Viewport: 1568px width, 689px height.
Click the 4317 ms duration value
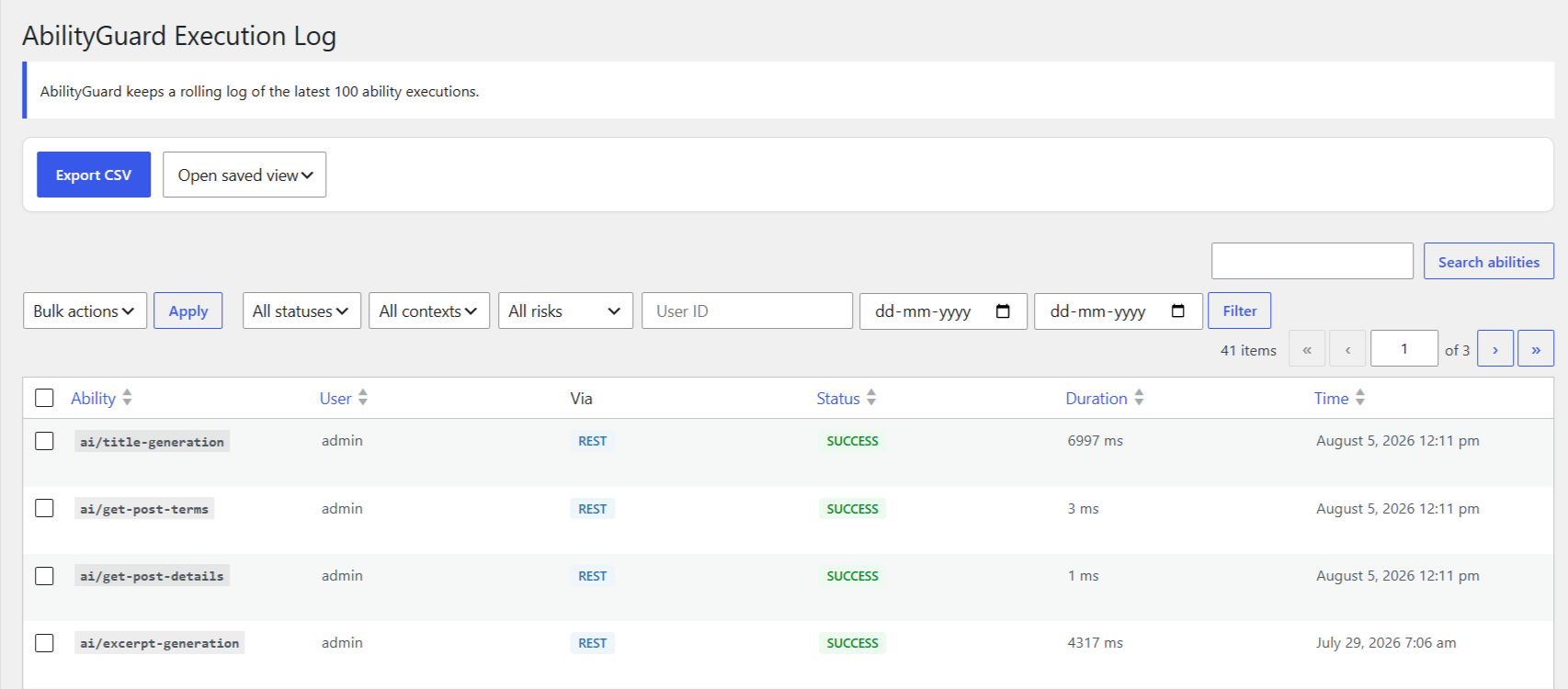click(x=1096, y=643)
